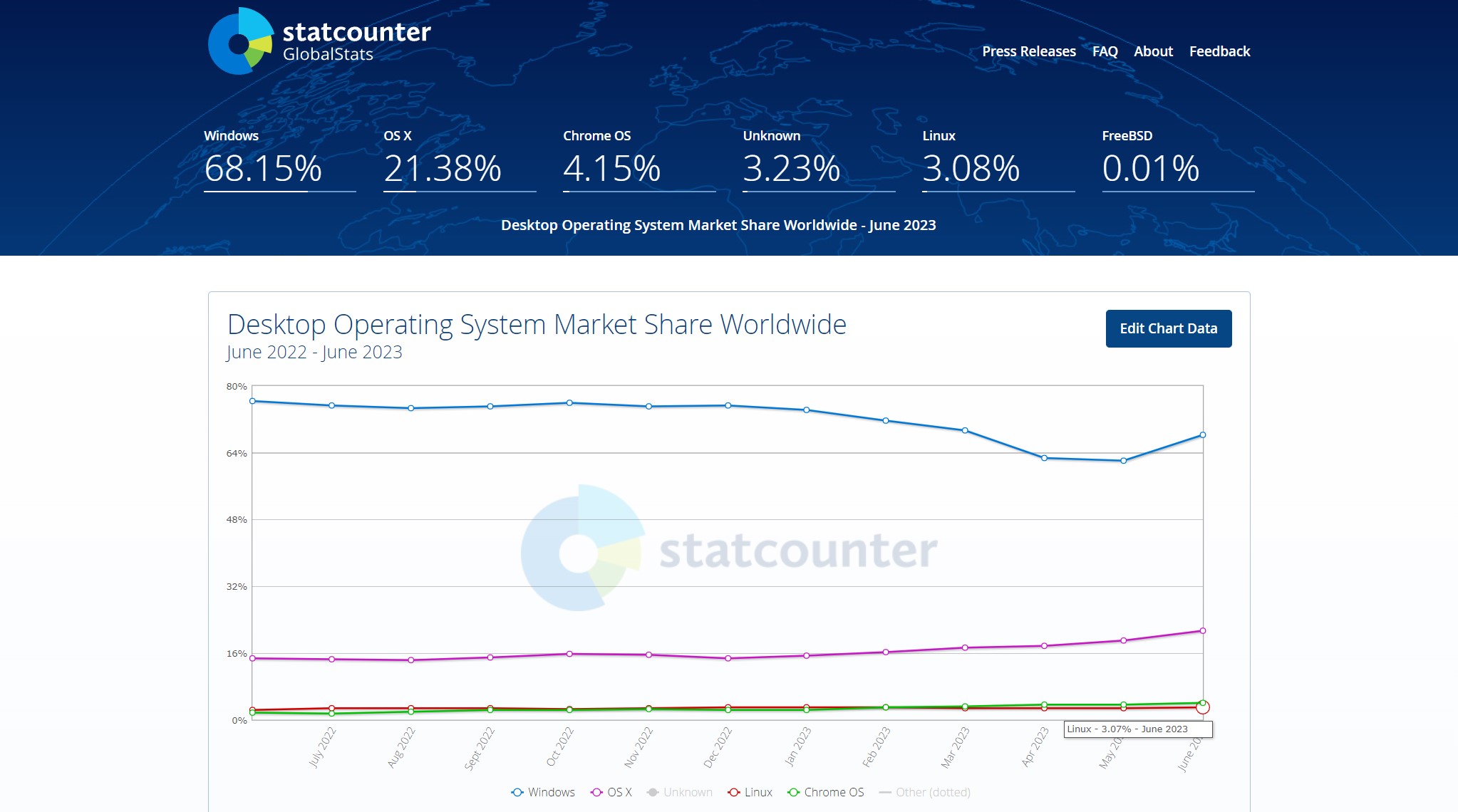Toggle Linux series in chart legend
The width and height of the screenshot is (1458, 812).
(750, 792)
